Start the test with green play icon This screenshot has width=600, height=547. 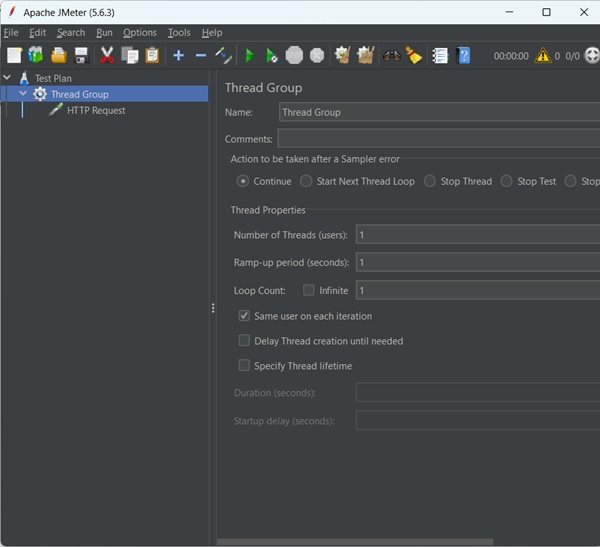250,55
